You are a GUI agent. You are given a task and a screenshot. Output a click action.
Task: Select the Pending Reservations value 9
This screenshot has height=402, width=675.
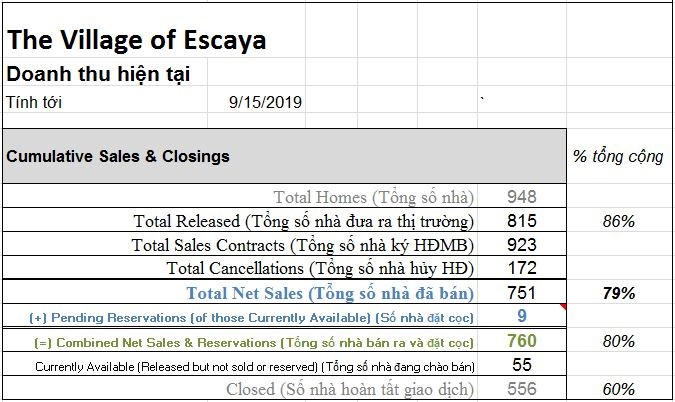[522, 317]
